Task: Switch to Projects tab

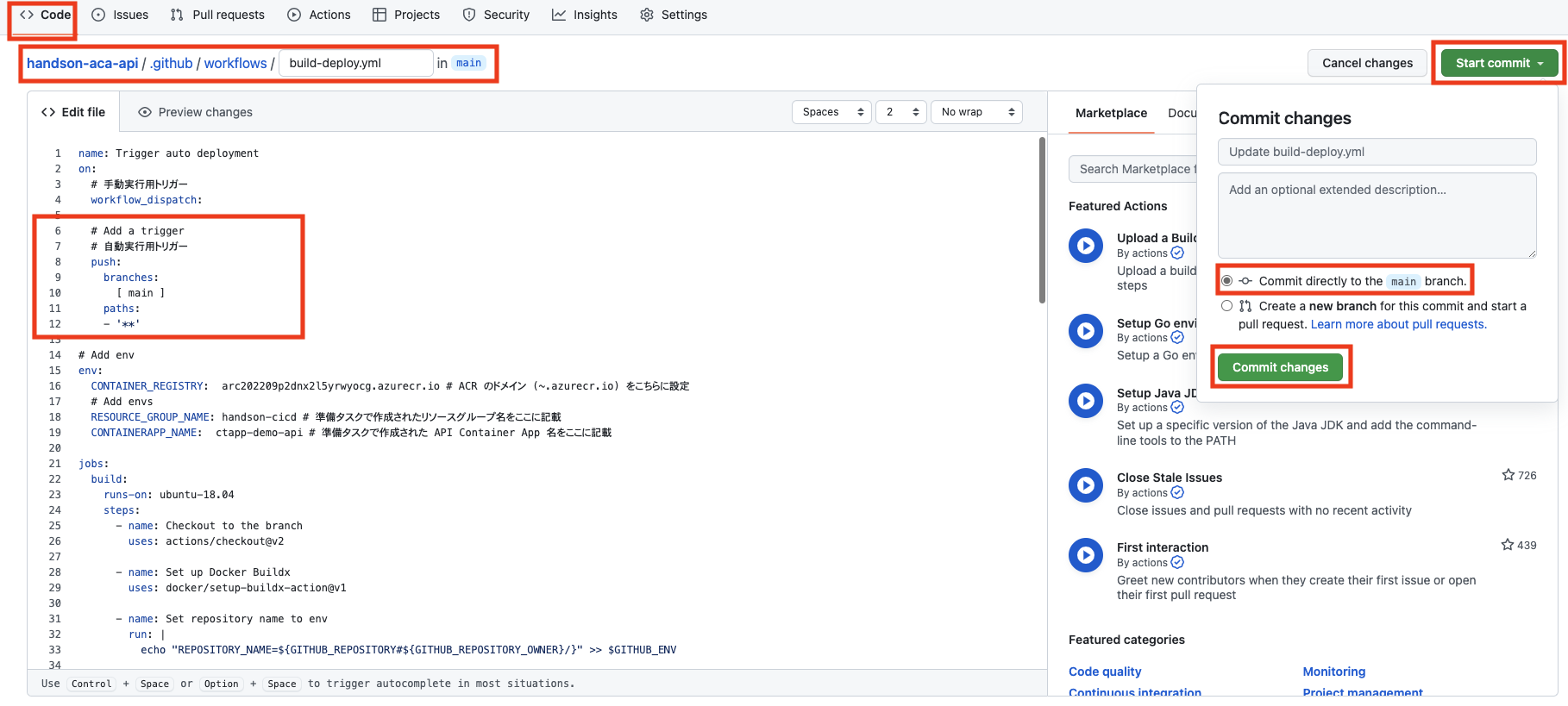Action: (x=406, y=15)
